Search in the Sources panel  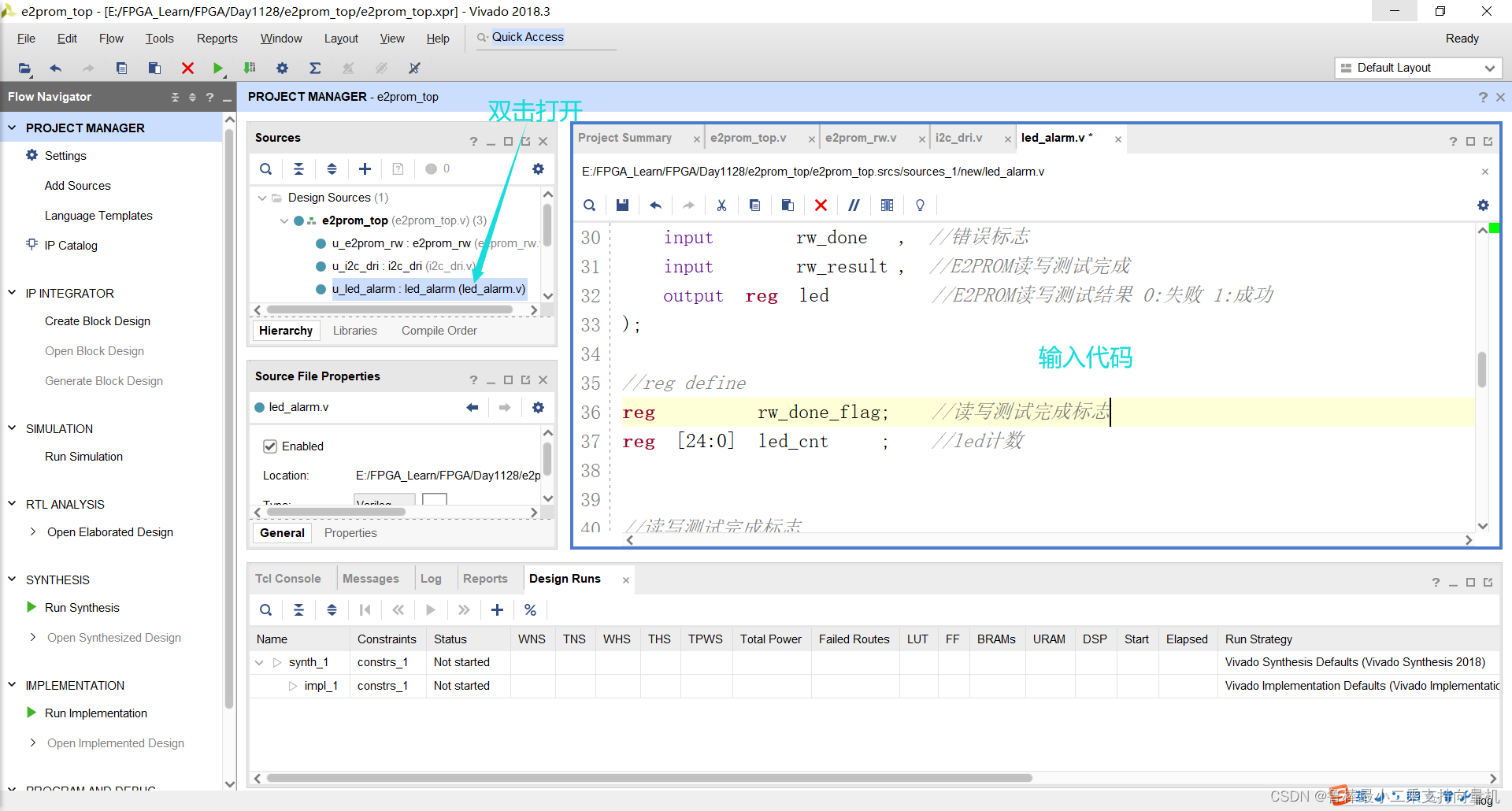[266, 168]
